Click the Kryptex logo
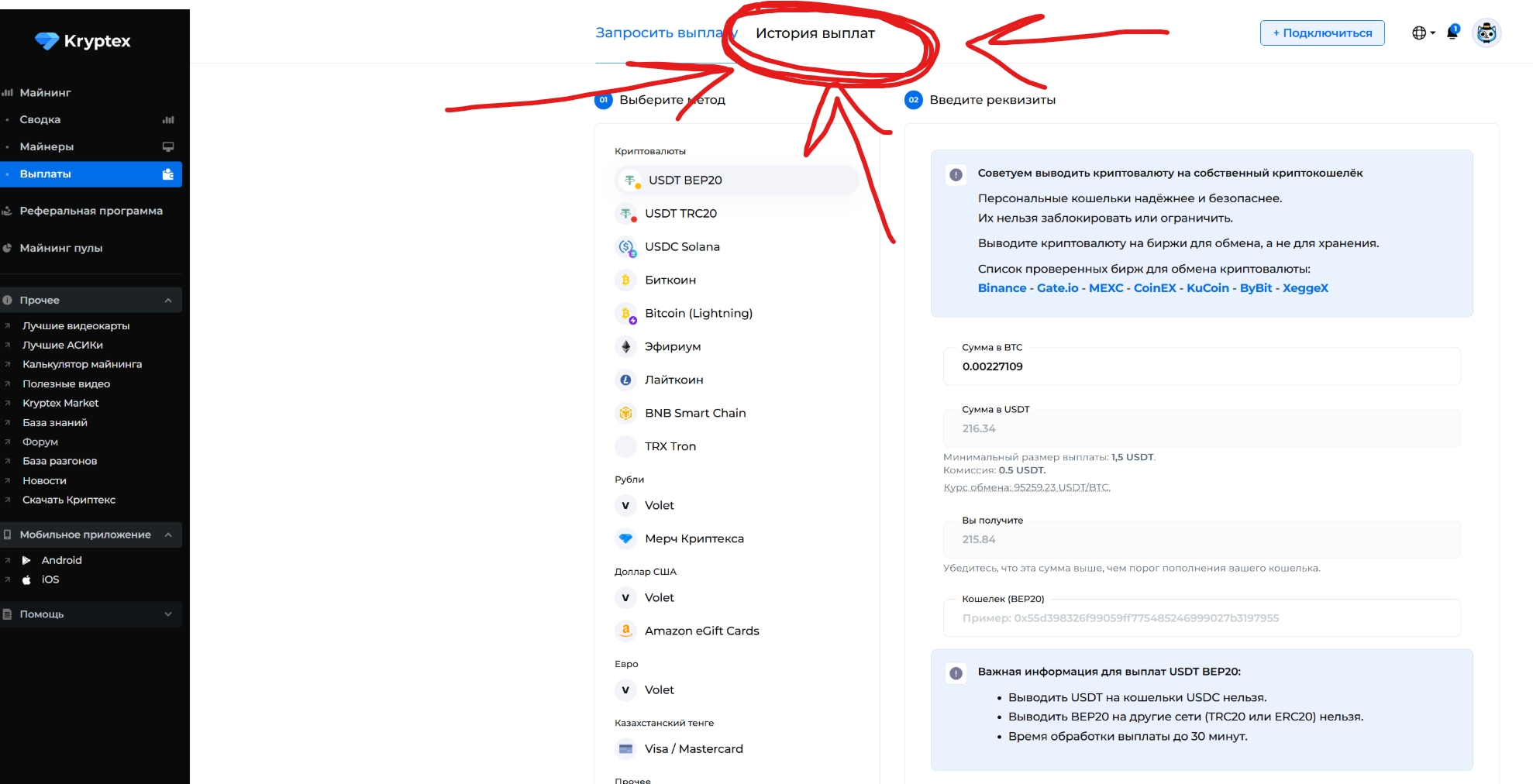Screen dimensions: 1533x784 83,41
